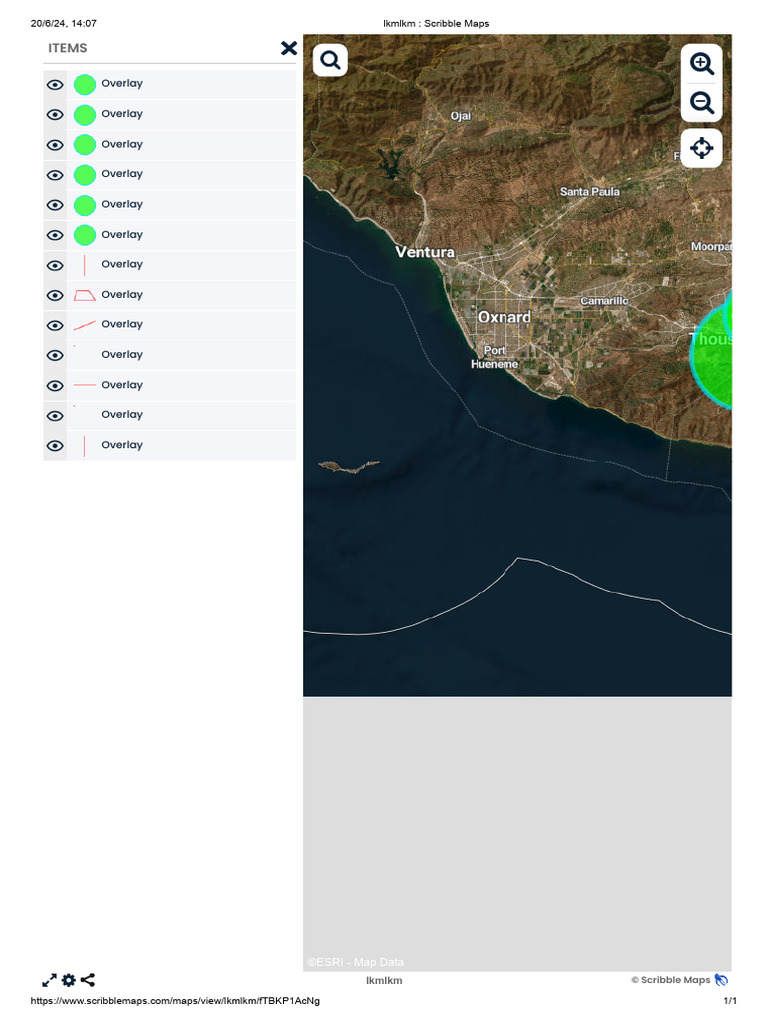Toggle the eye icon of the last overlay
This screenshot has width=768, height=1024.
tap(55, 446)
